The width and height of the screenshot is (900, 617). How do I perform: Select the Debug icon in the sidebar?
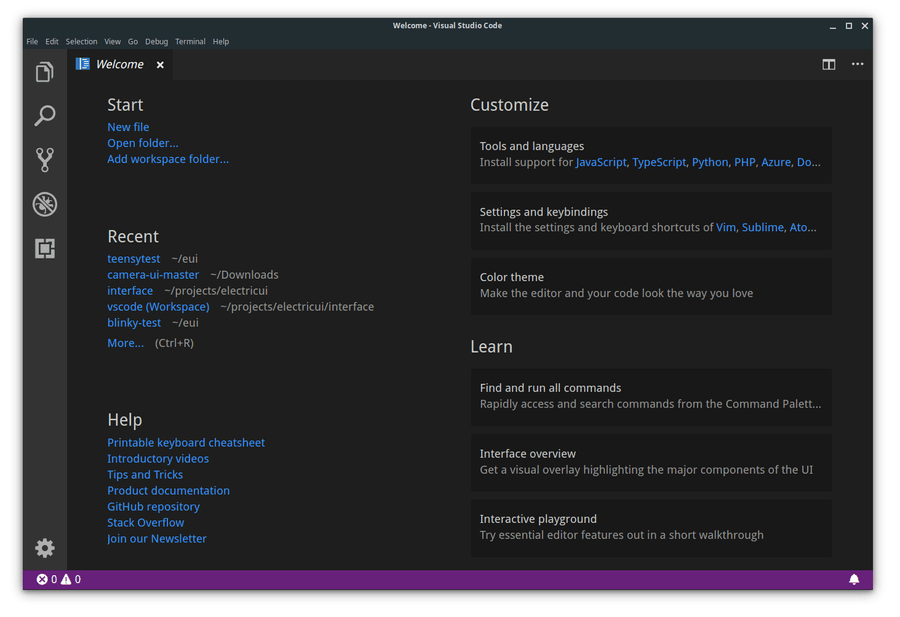click(44, 204)
